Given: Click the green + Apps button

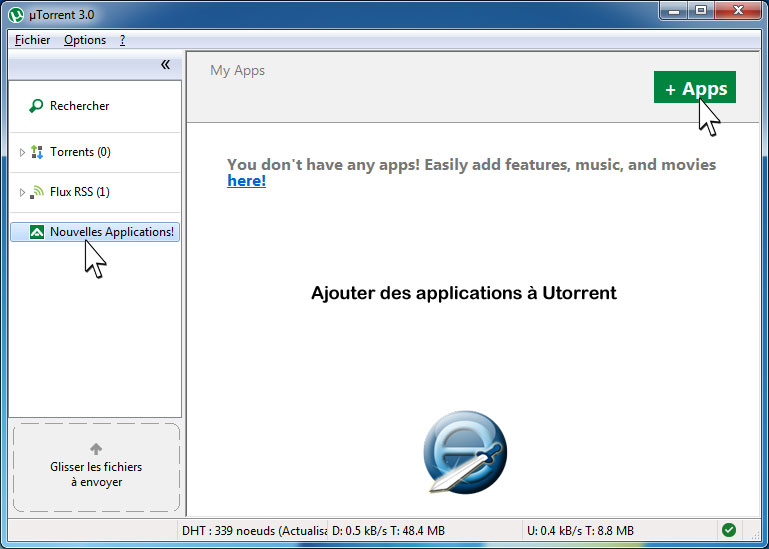Looking at the screenshot, I should tap(694, 87).
